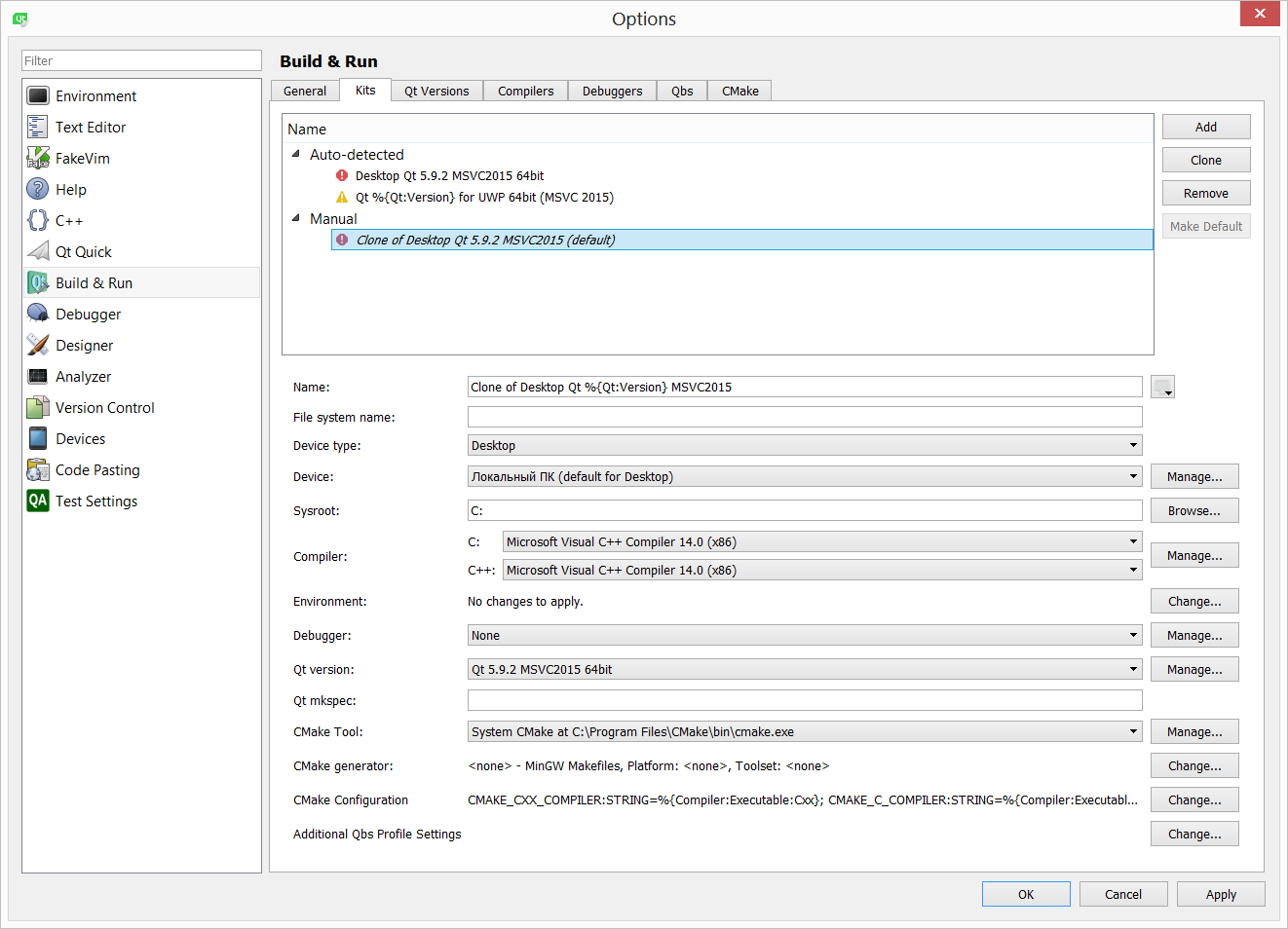Click the Cancel button
The width and height of the screenshot is (1288, 929).
tap(1123, 894)
